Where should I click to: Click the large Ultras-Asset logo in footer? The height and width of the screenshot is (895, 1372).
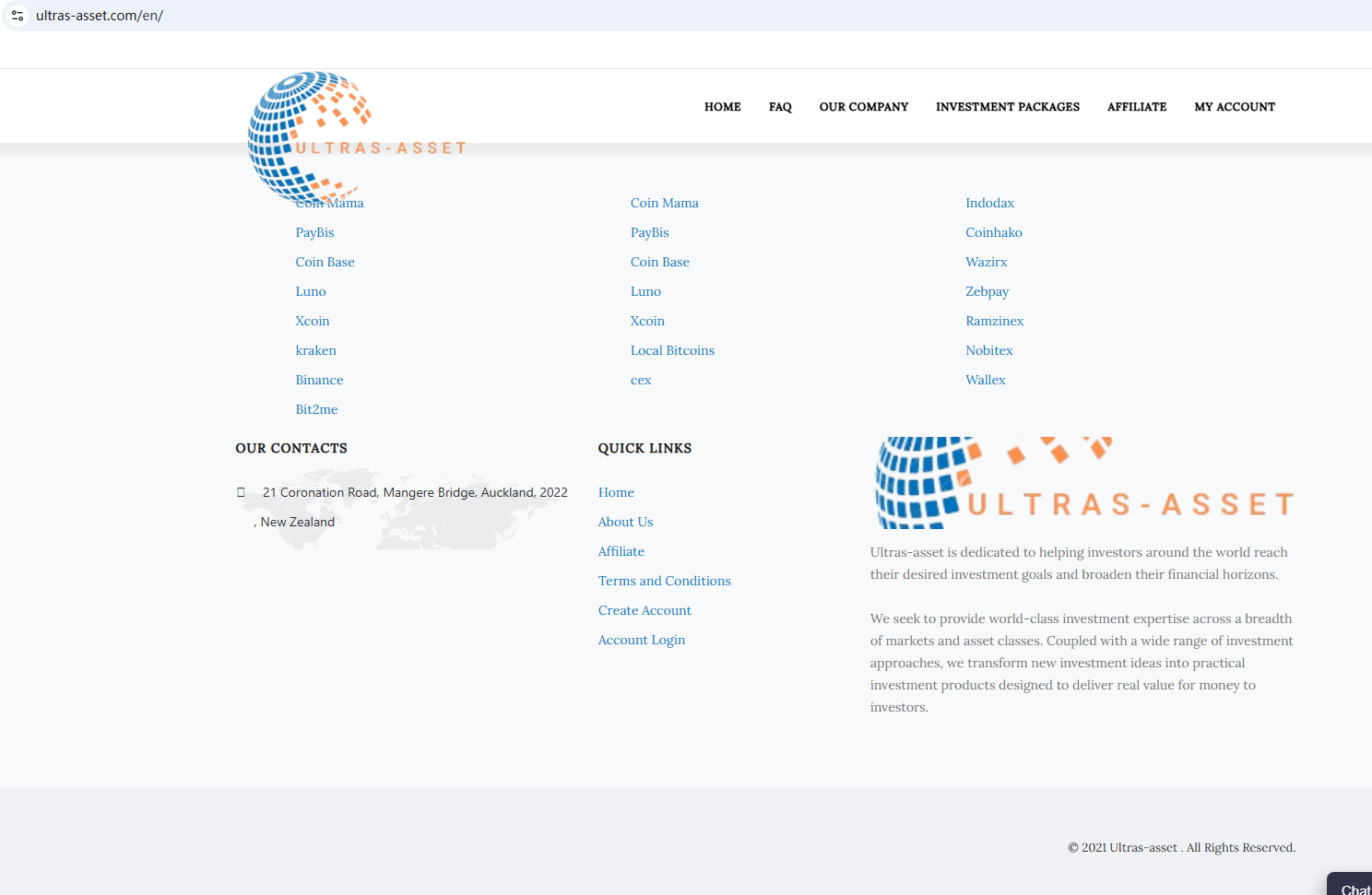1084,482
